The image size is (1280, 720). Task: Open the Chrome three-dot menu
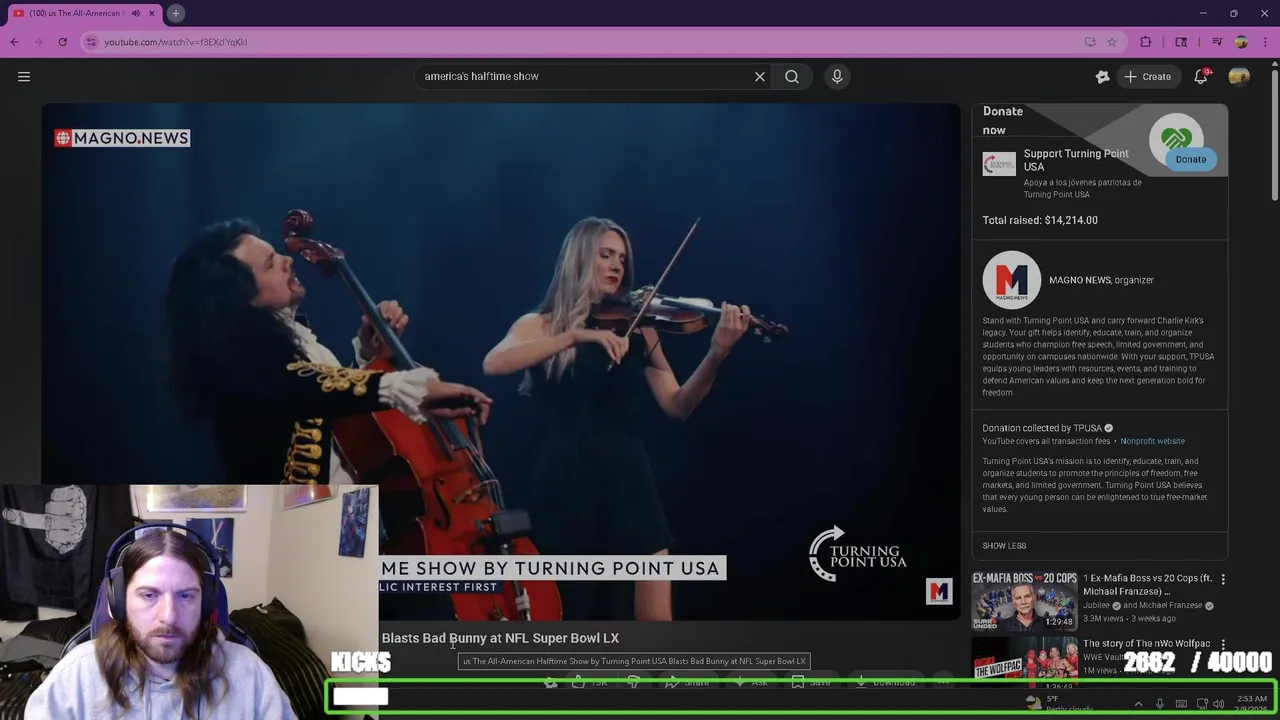[x=1265, y=42]
